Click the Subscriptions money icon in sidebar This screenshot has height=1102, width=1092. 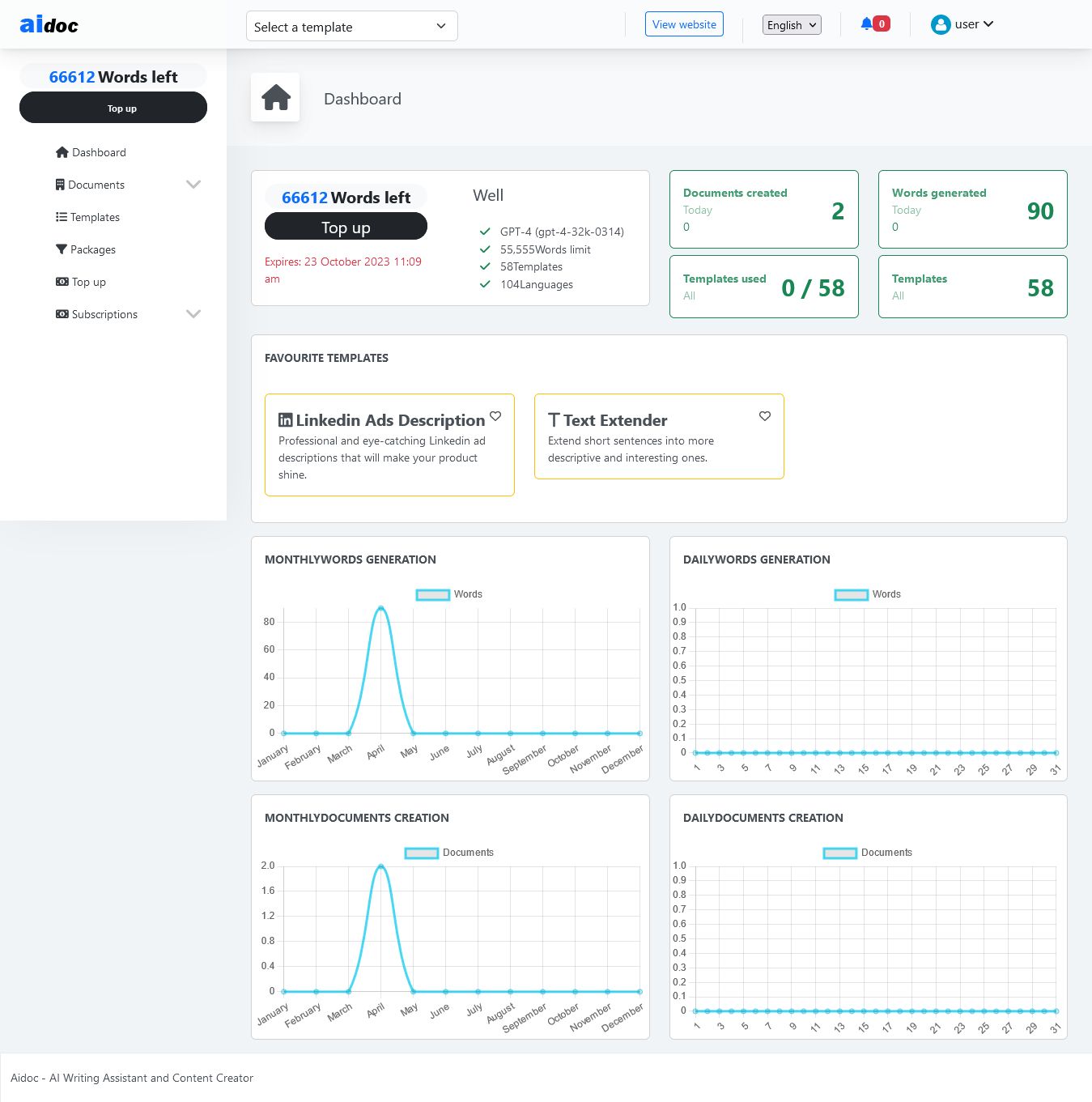pos(62,314)
